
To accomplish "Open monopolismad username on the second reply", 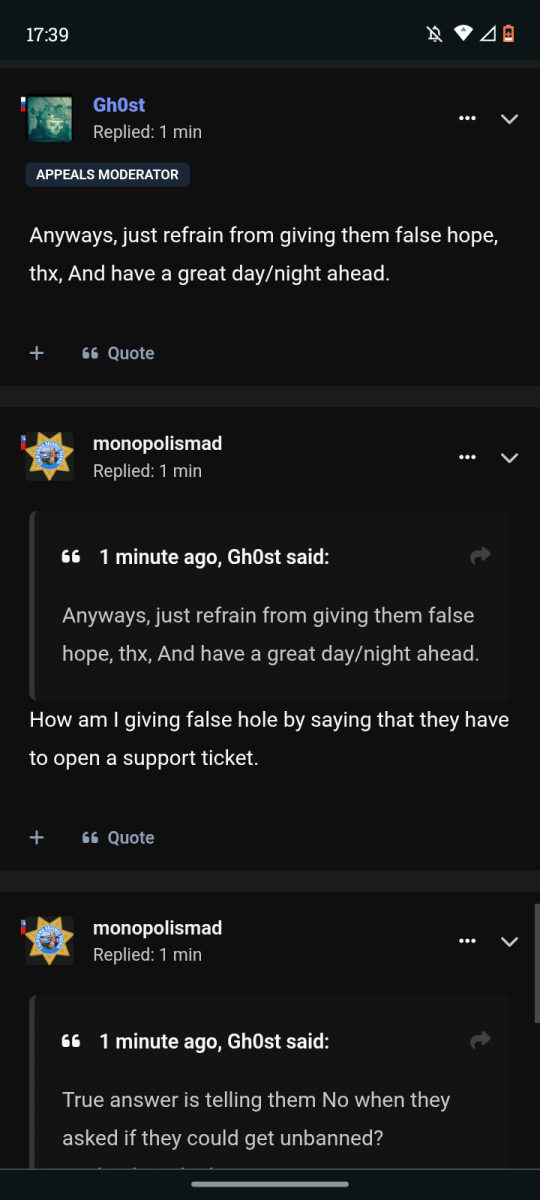I will (157, 928).
